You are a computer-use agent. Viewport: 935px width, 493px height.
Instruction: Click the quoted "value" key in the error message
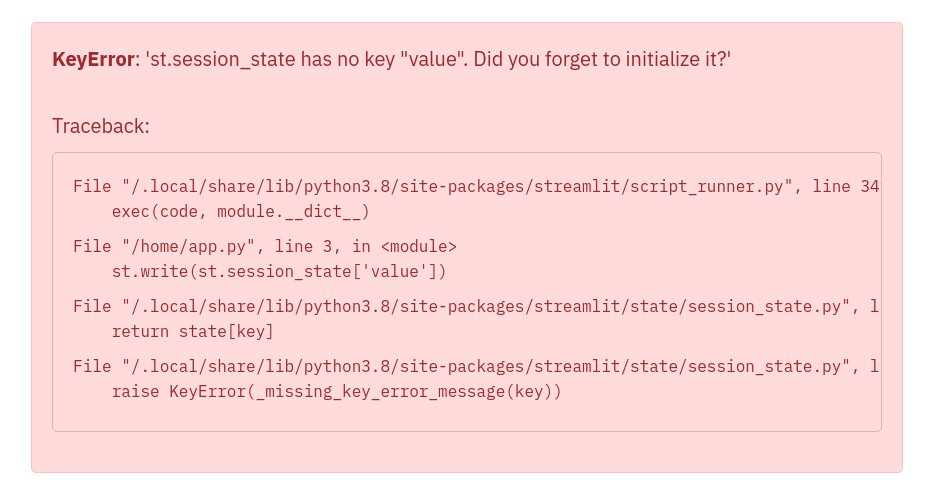point(432,59)
